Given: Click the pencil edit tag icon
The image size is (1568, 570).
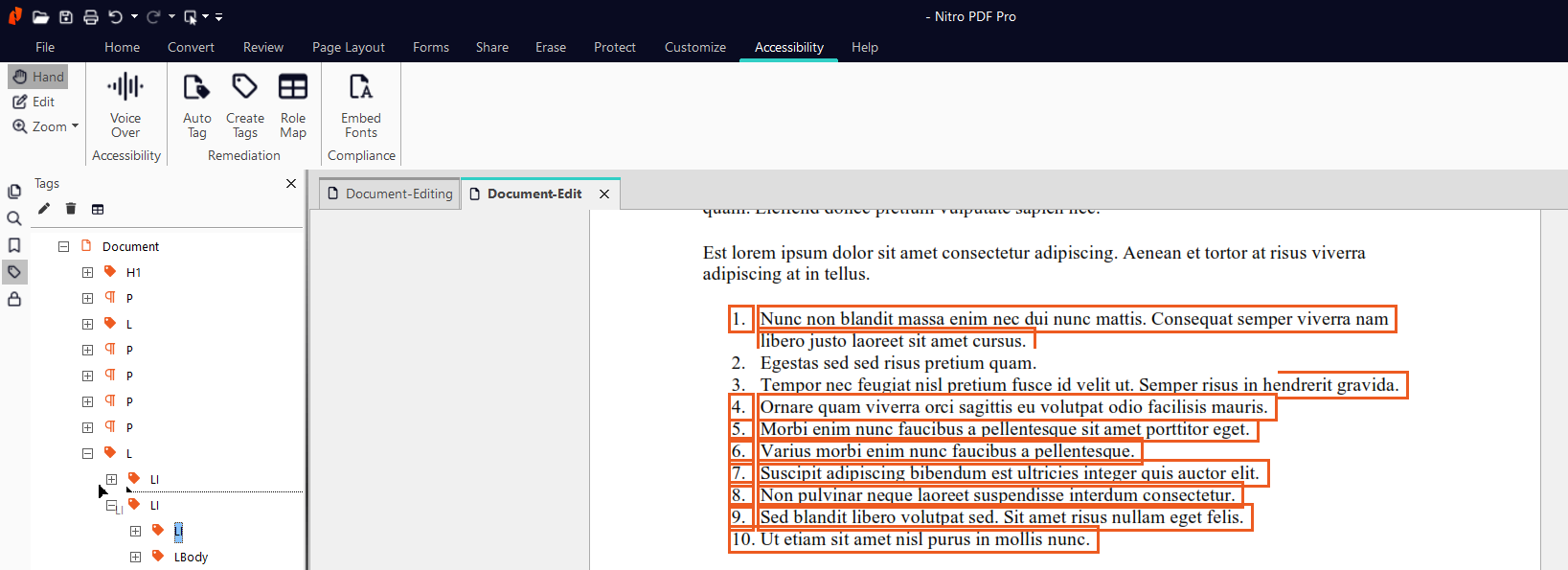Looking at the screenshot, I should (x=44, y=209).
